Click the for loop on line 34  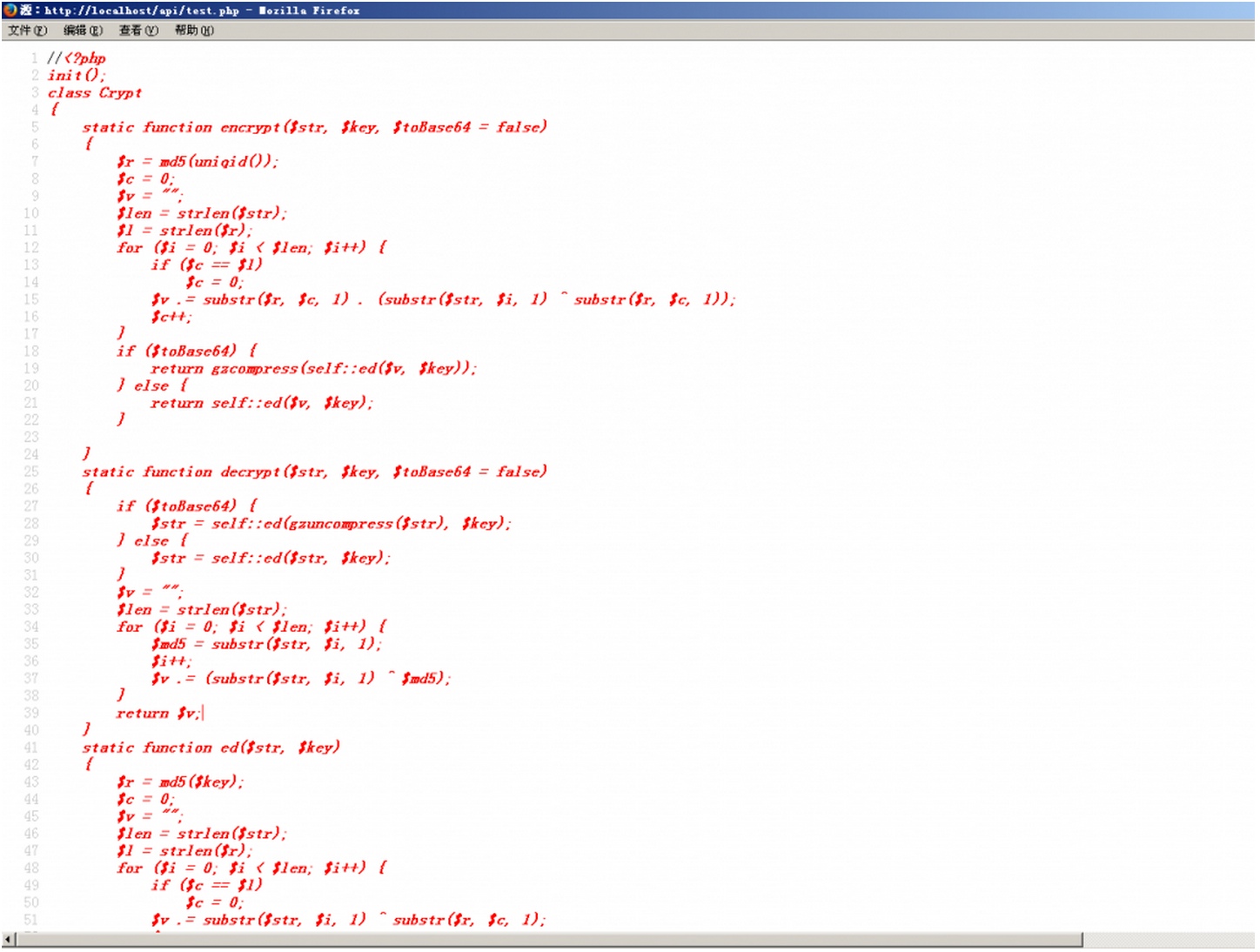point(252,627)
